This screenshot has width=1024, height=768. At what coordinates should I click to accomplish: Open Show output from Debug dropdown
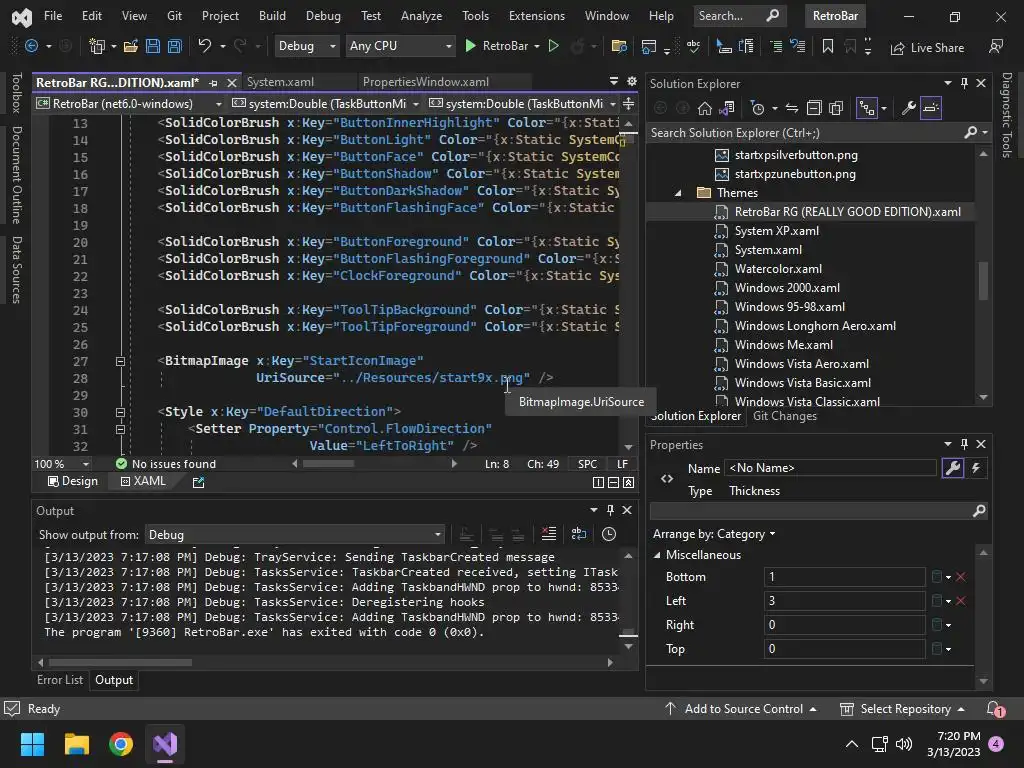(295, 535)
